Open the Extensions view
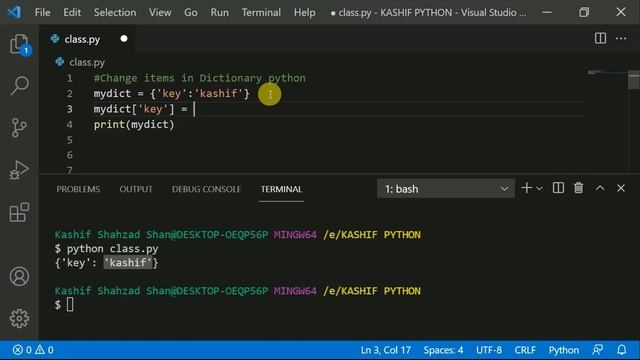The height and width of the screenshot is (360, 640). click(x=19, y=212)
